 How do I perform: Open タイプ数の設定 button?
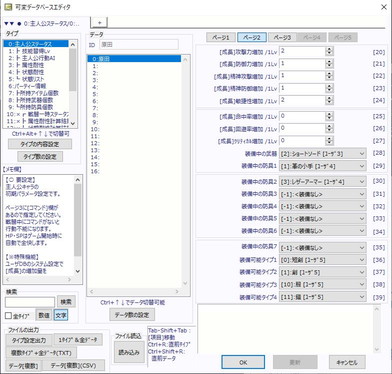tap(40, 156)
